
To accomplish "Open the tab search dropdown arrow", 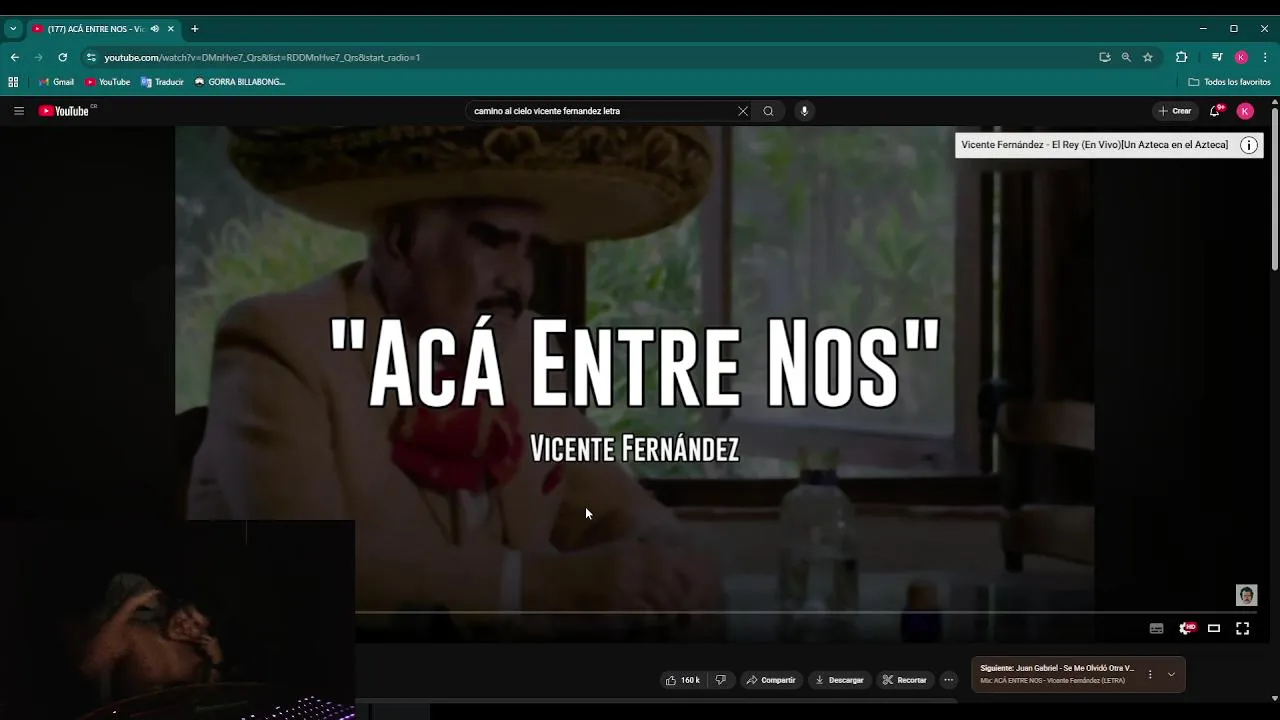I will pos(13,28).
